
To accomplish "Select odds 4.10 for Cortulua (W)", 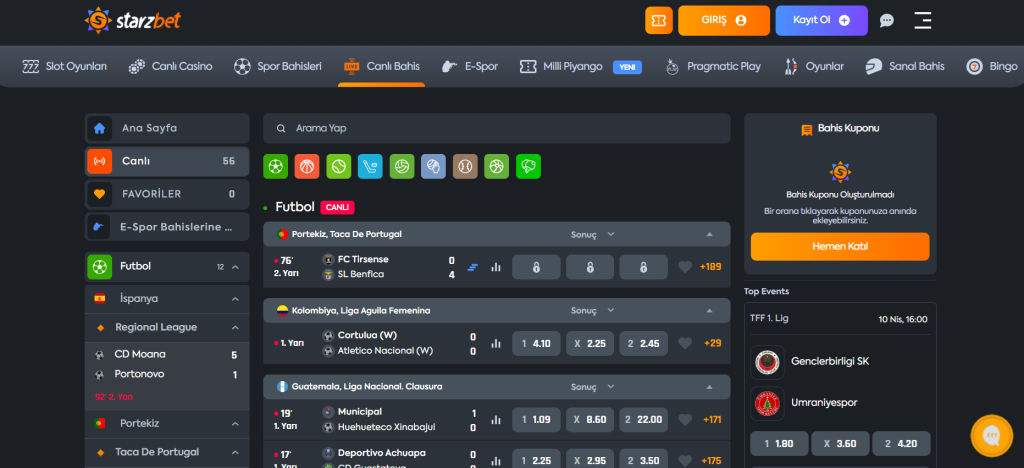I will click(x=536, y=343).
